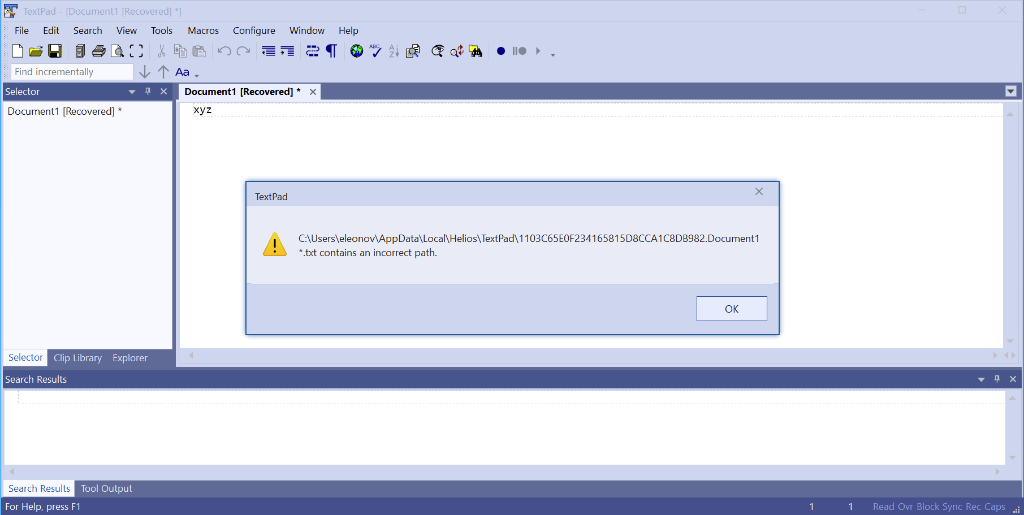
Task: Save the document with floppy icon
Action: 55,51
